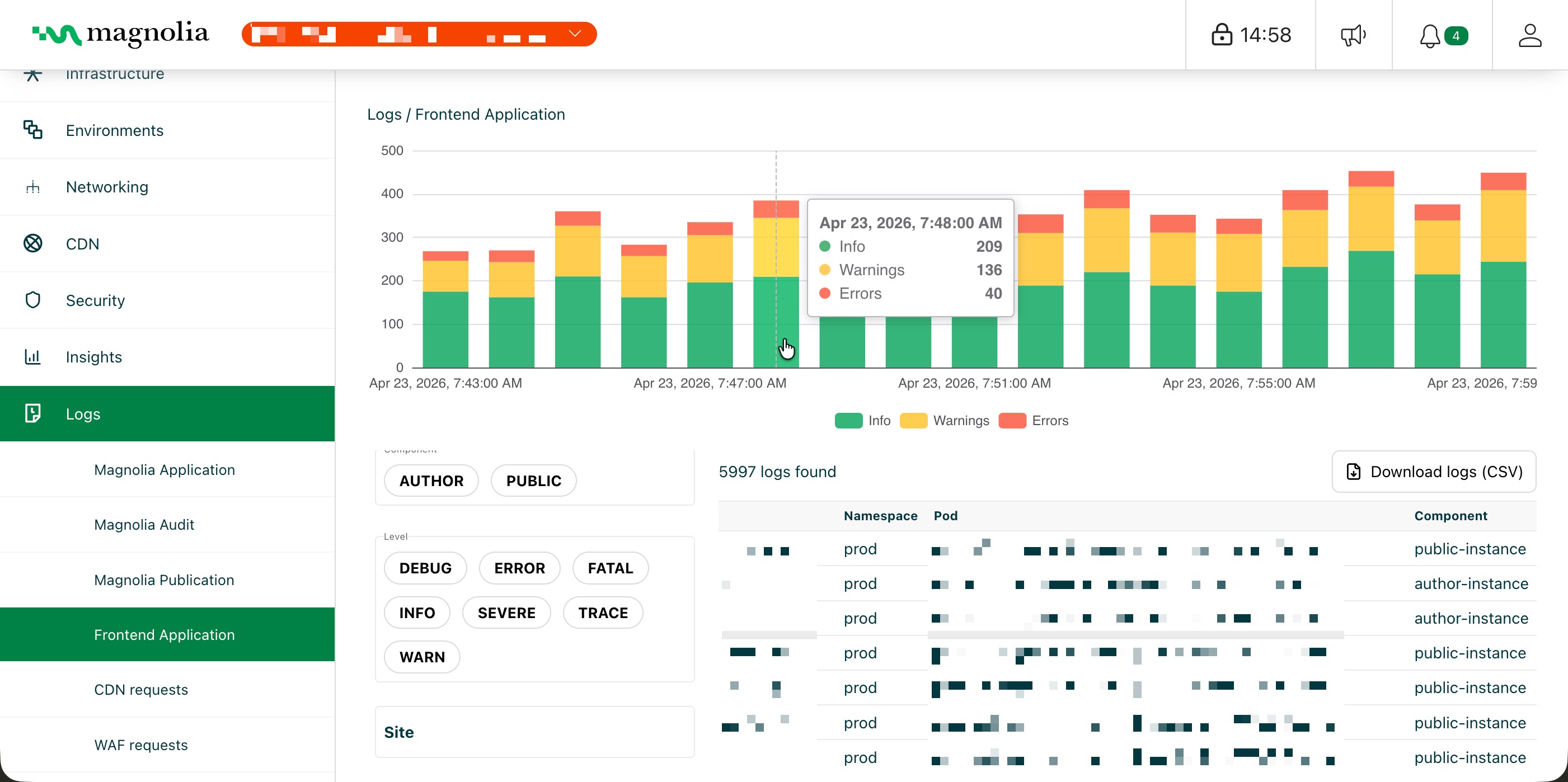This screenshot has width=1568, height=782.
Task: Click '5997 logs found' text
Action: (x=777, y=472)
